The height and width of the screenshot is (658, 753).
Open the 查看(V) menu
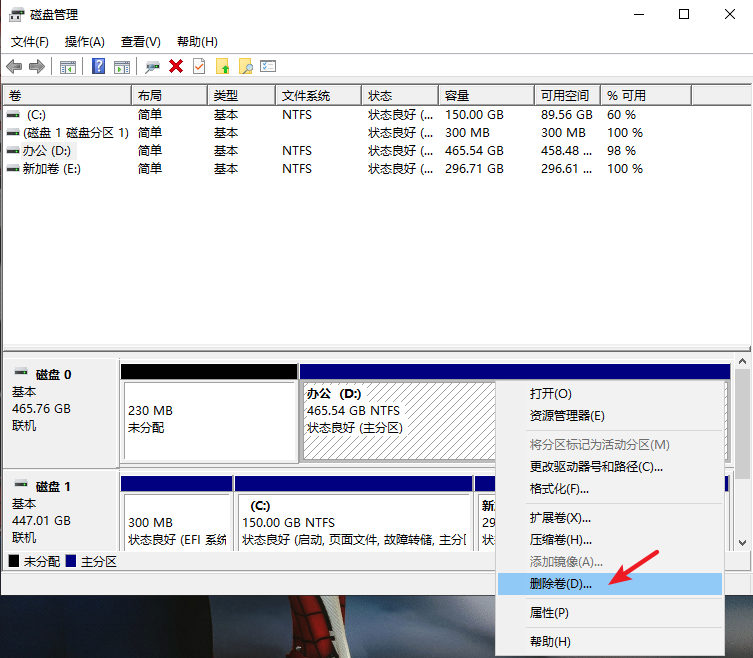coord(140,41)
